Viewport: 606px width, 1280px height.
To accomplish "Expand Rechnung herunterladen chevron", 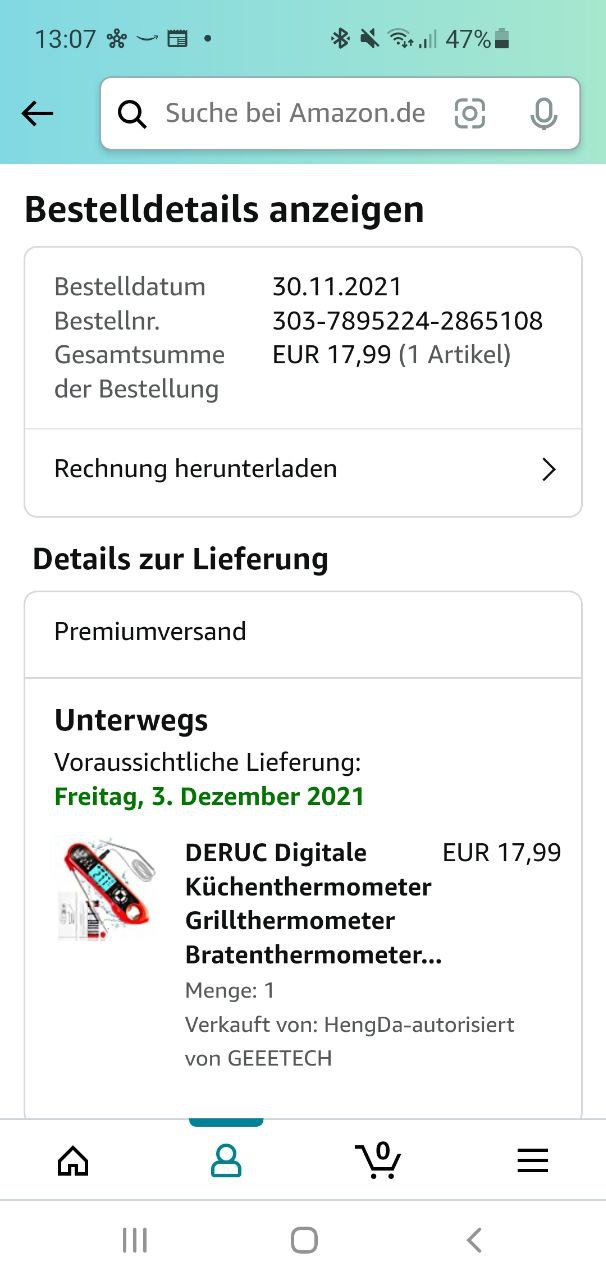I will pos(548,470).
